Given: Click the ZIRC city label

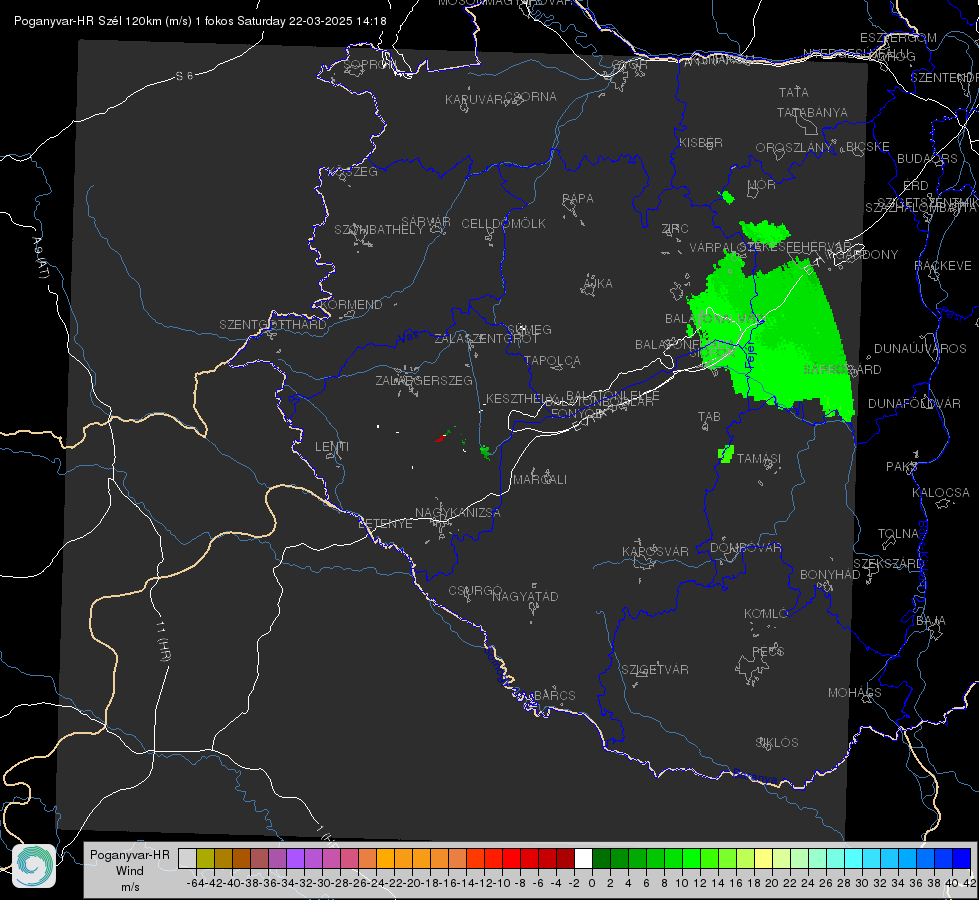Looking at the screenshot, I should (675, 229).
